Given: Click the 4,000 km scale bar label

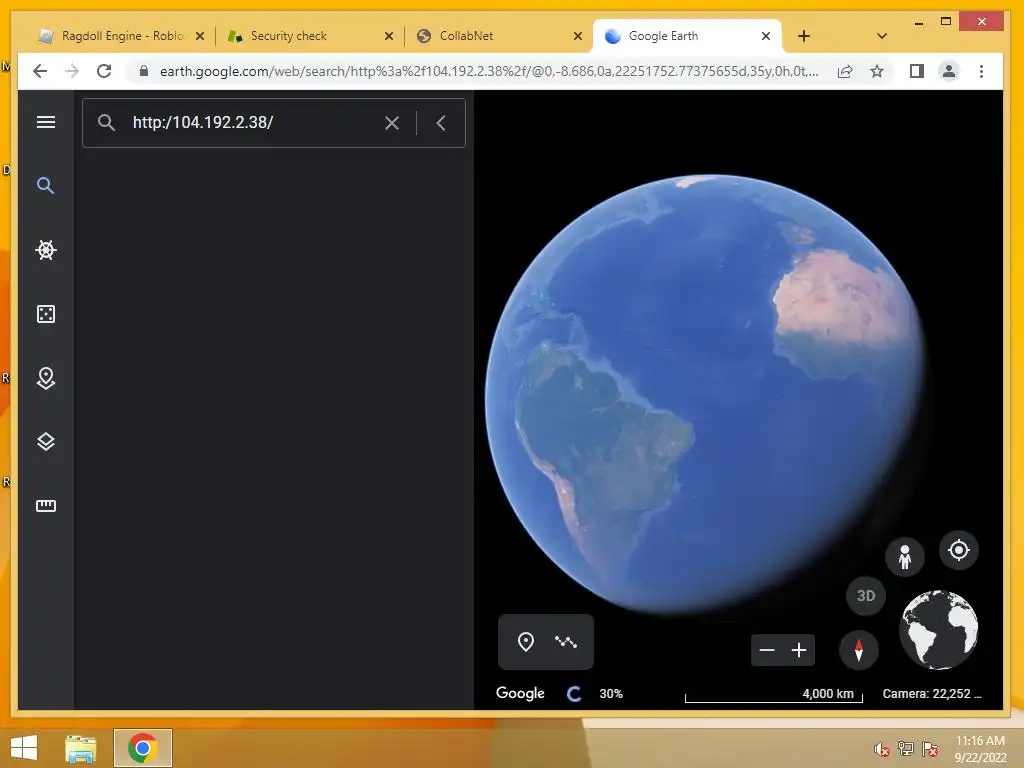Looking at the screenshot, I should 827,694.
